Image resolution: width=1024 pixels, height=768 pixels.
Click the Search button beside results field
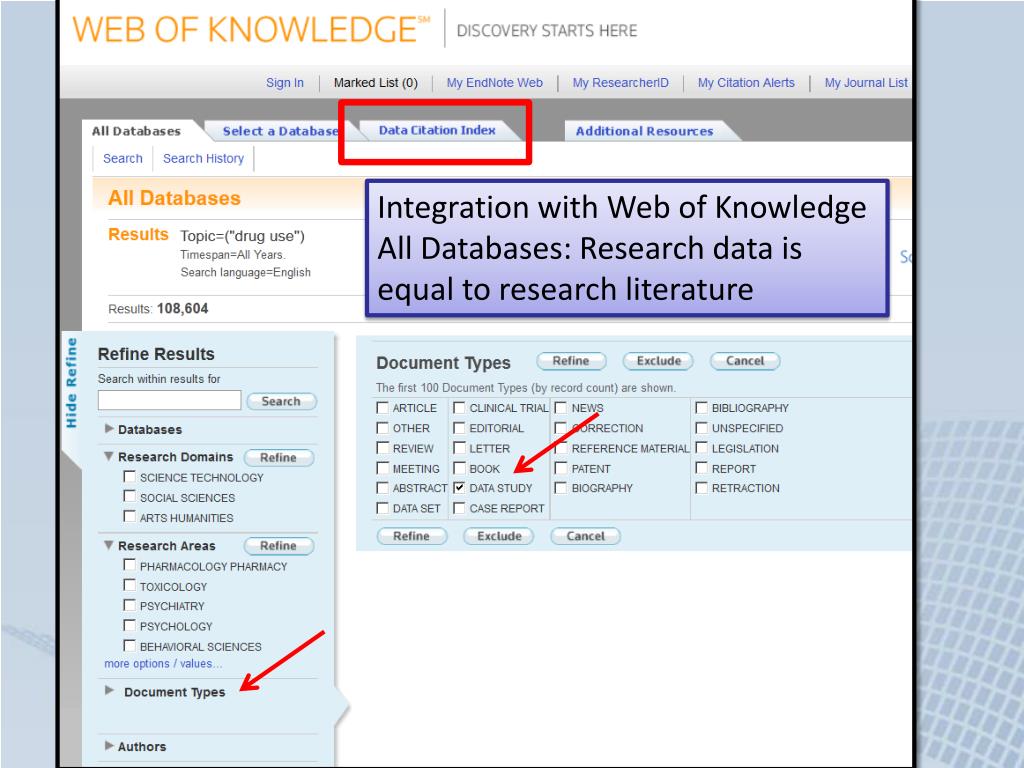tap(281, 401)
